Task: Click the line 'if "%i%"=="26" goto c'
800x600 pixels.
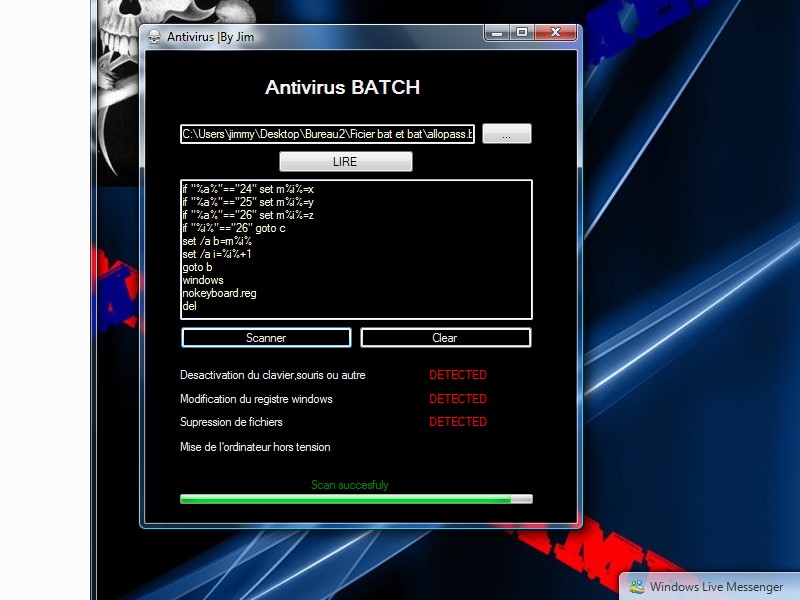Action: (x=234, y=228)
